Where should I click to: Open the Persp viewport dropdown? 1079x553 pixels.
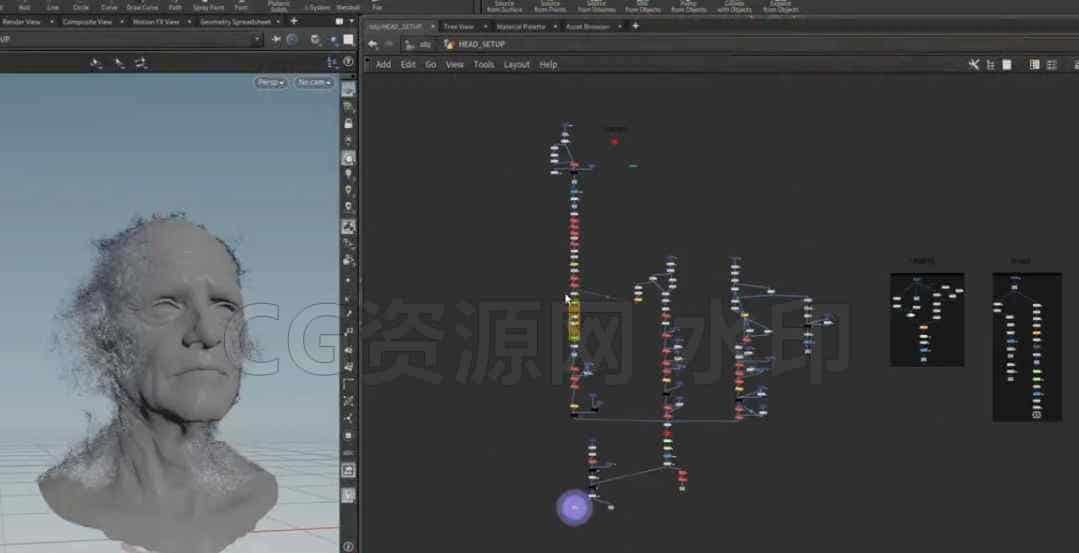point(270,83)
